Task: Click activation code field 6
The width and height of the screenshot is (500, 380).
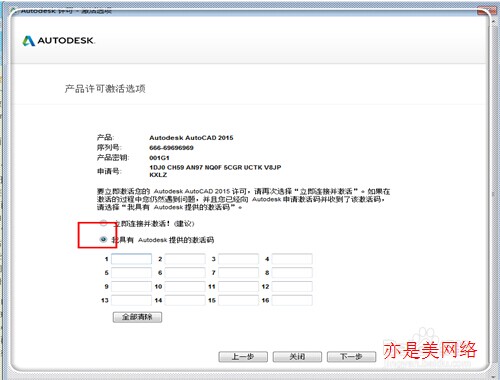Action: point(185,273)
